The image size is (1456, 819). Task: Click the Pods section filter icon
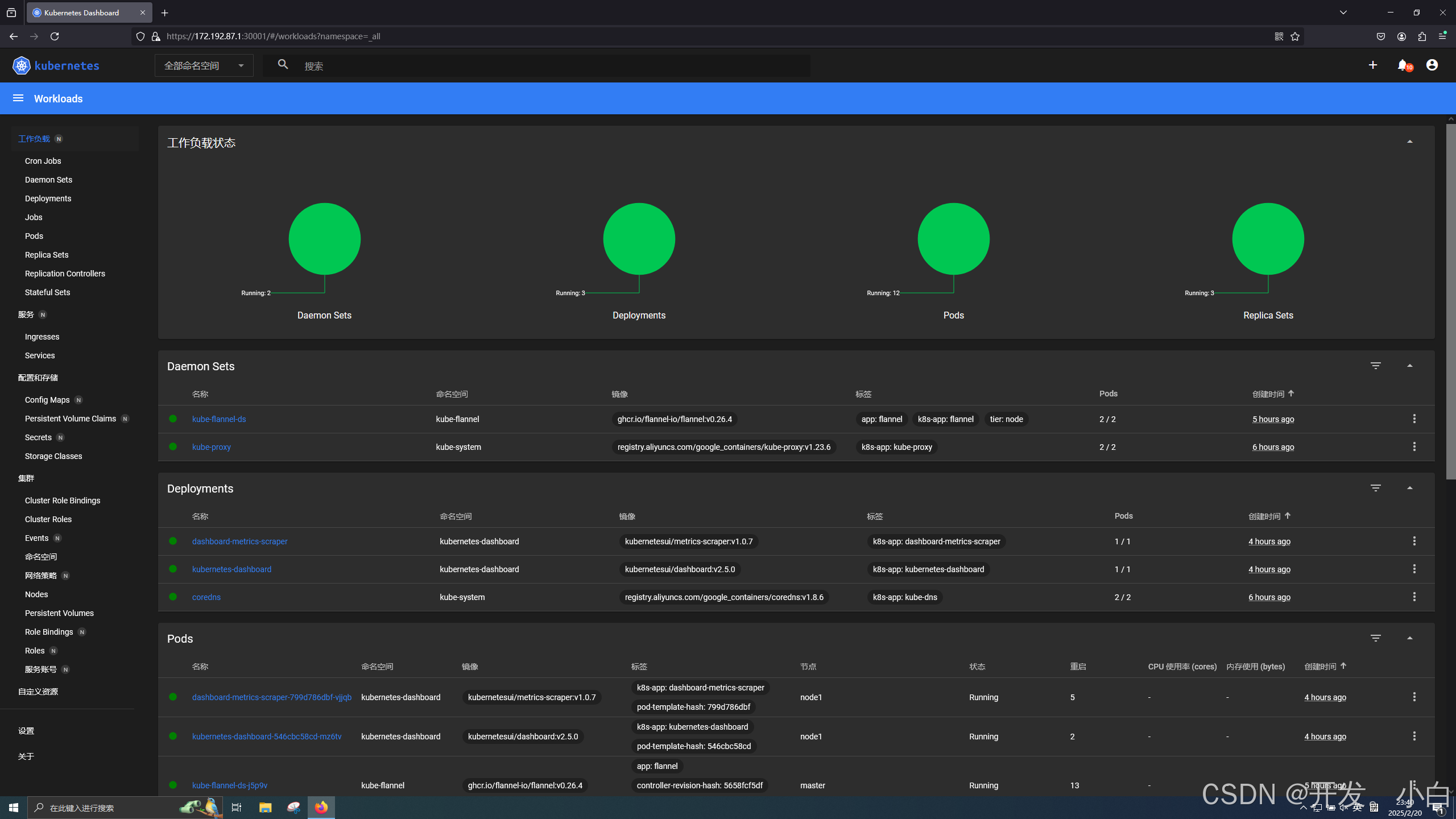point(1375,638)
